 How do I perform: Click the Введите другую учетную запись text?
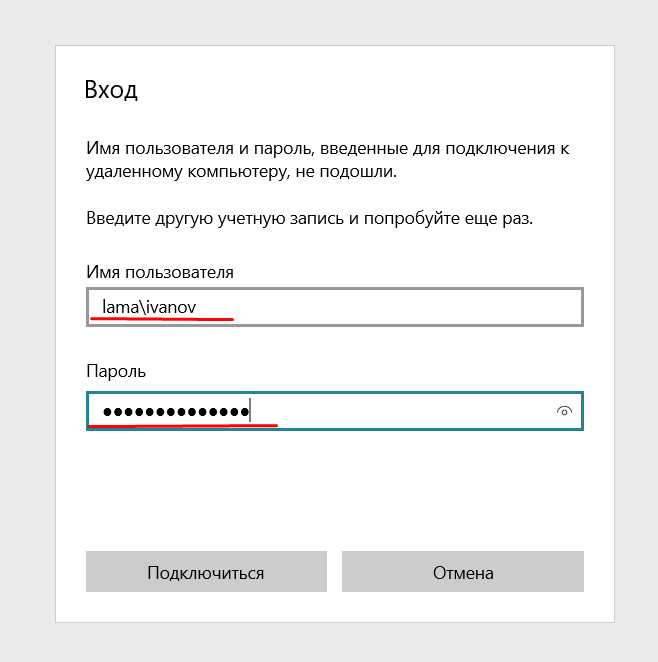(310, 218)
